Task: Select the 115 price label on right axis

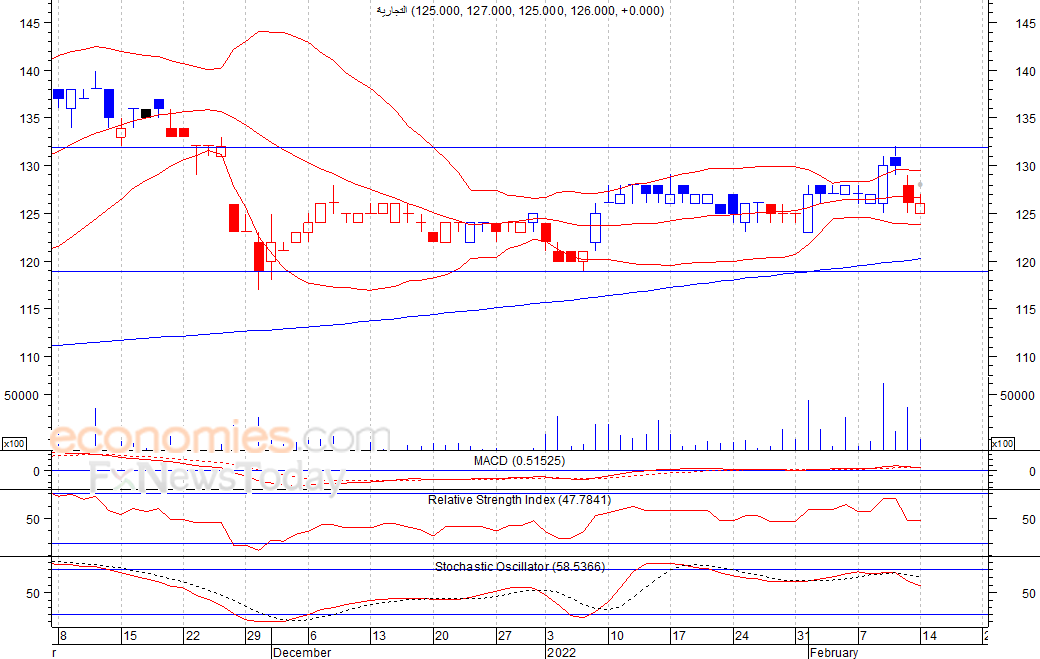Action: (x=1025, y=310)
